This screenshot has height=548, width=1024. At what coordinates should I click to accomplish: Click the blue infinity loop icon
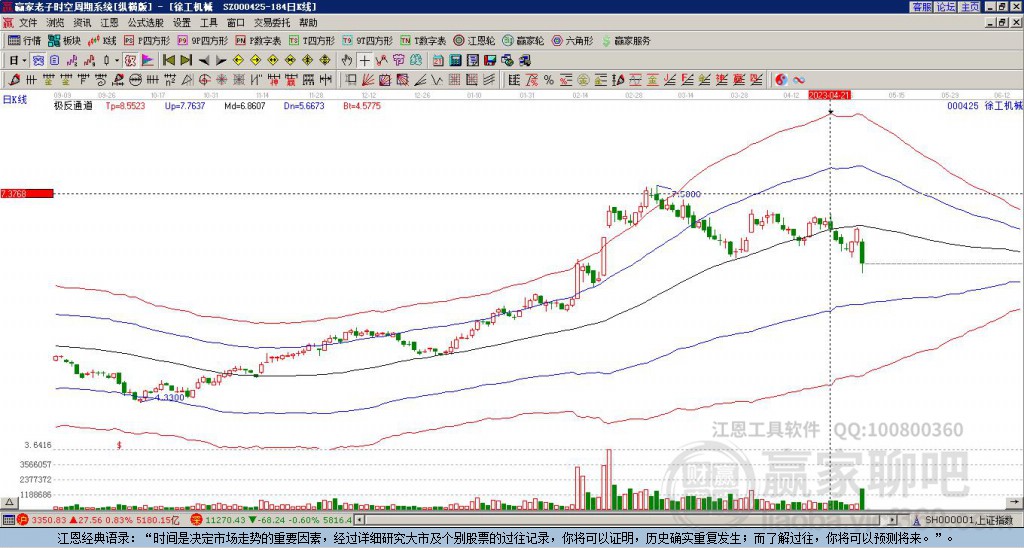pyautogui.click(x=799, y=80)
